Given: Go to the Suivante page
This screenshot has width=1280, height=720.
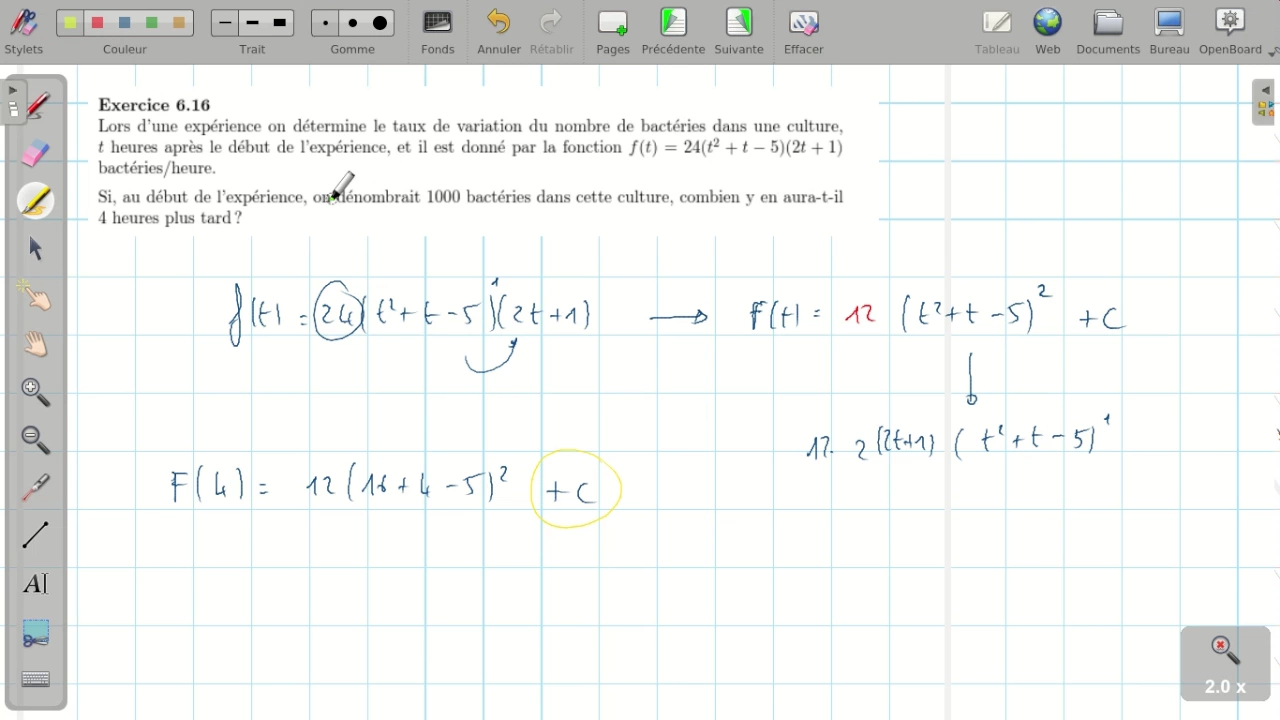Looking at the screenshot, I should click(x=739, y=31).
